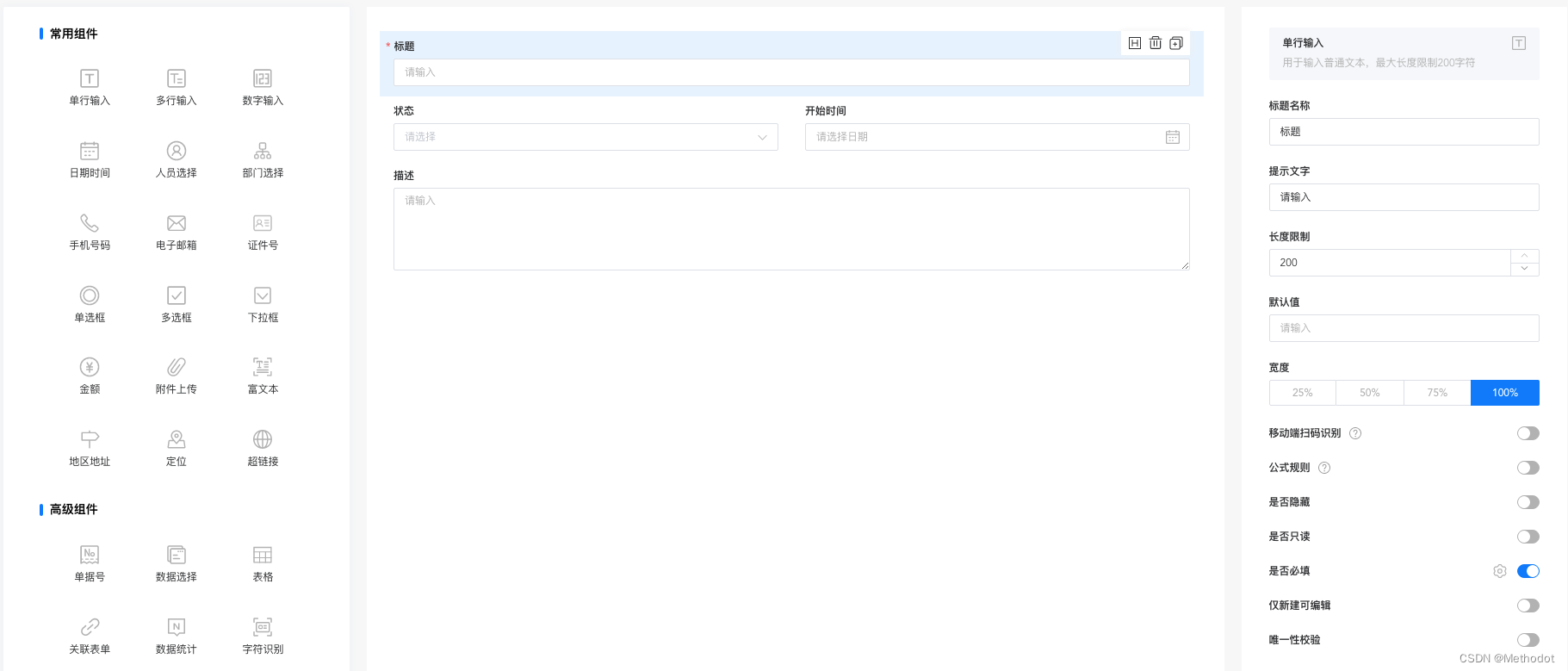Select the 多选框 checkbox component

(x=177, y=305)
